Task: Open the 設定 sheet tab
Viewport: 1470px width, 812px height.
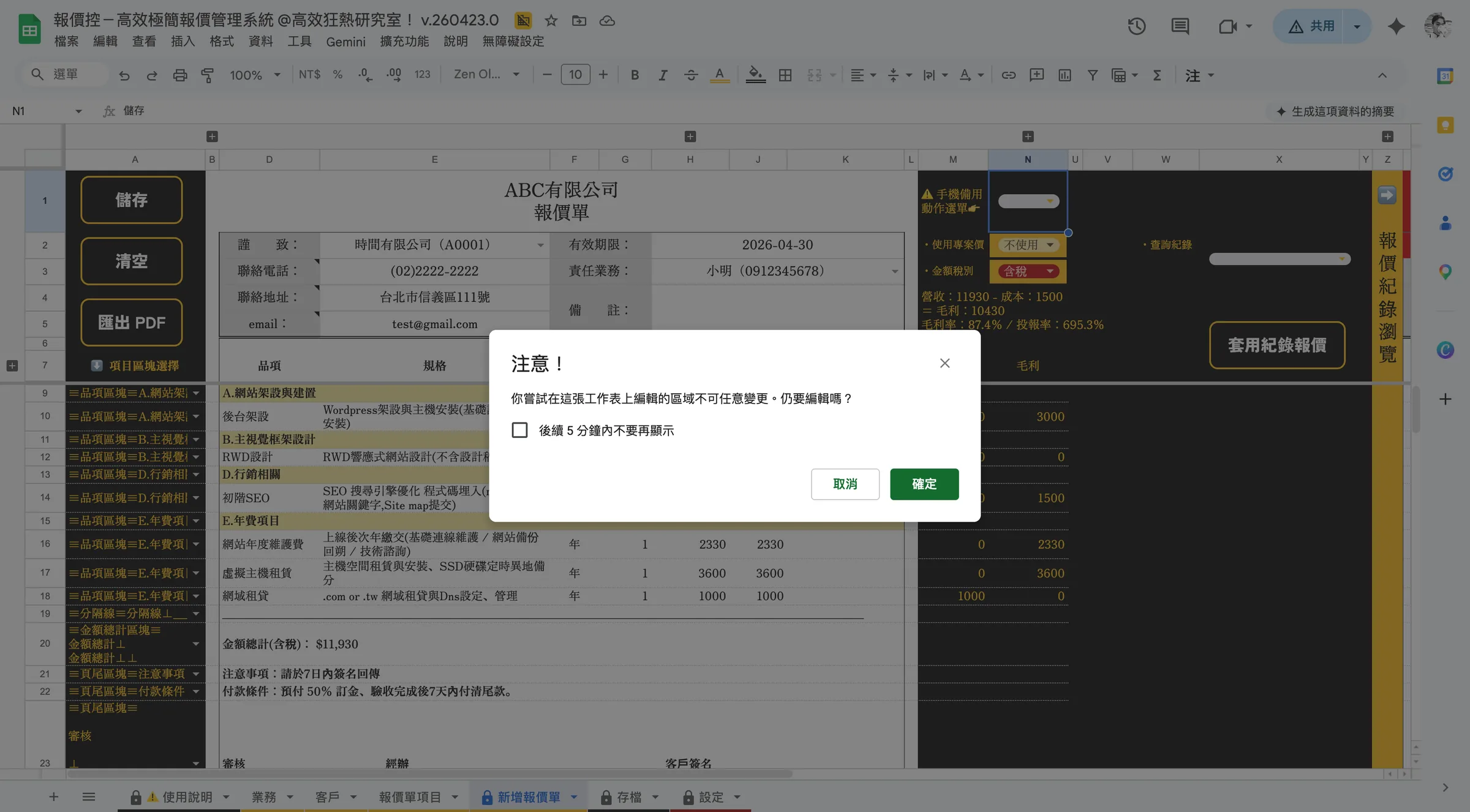Action: 711,797
